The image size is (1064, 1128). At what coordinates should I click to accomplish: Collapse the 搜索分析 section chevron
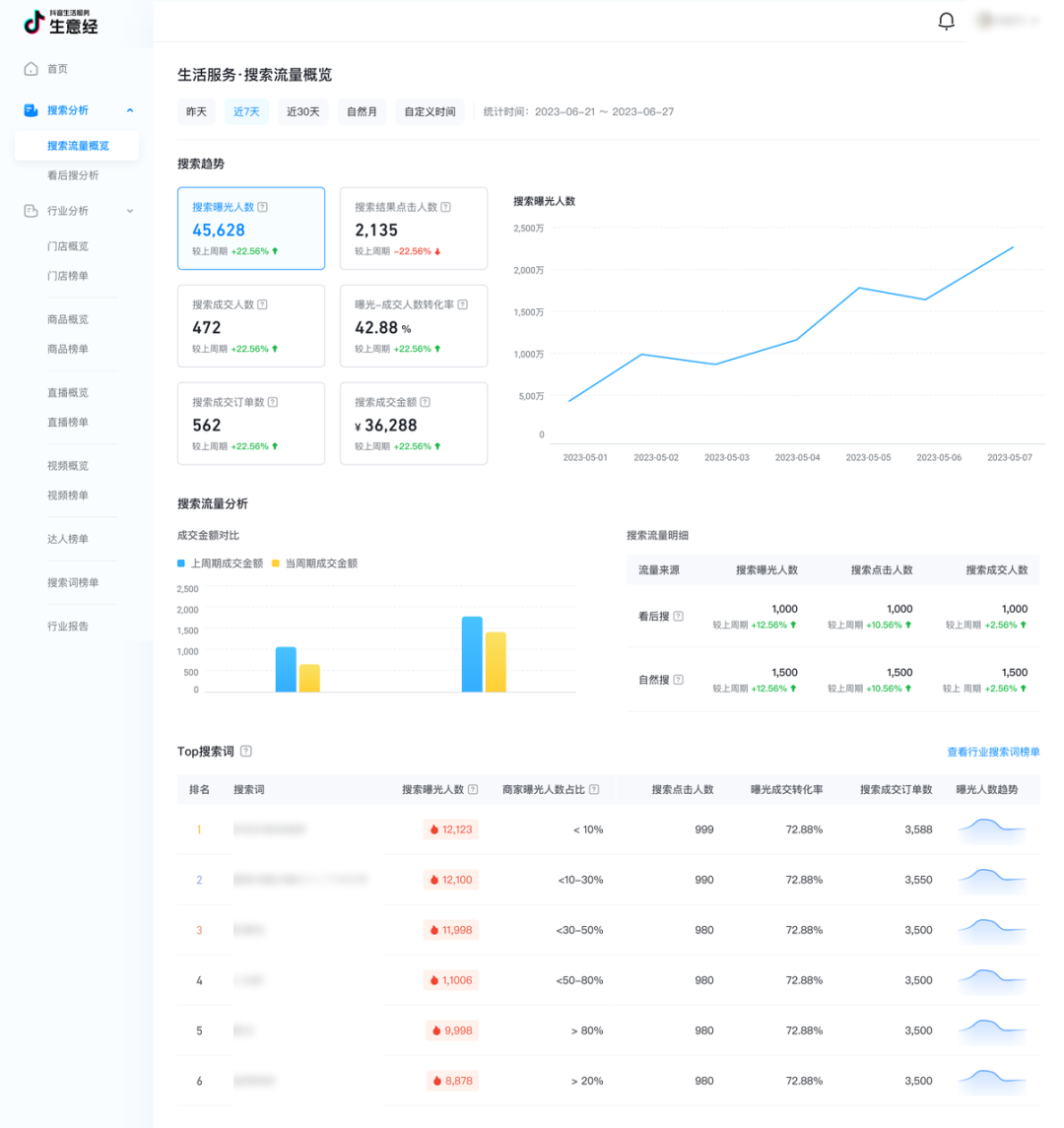click(x=129, y=110)
